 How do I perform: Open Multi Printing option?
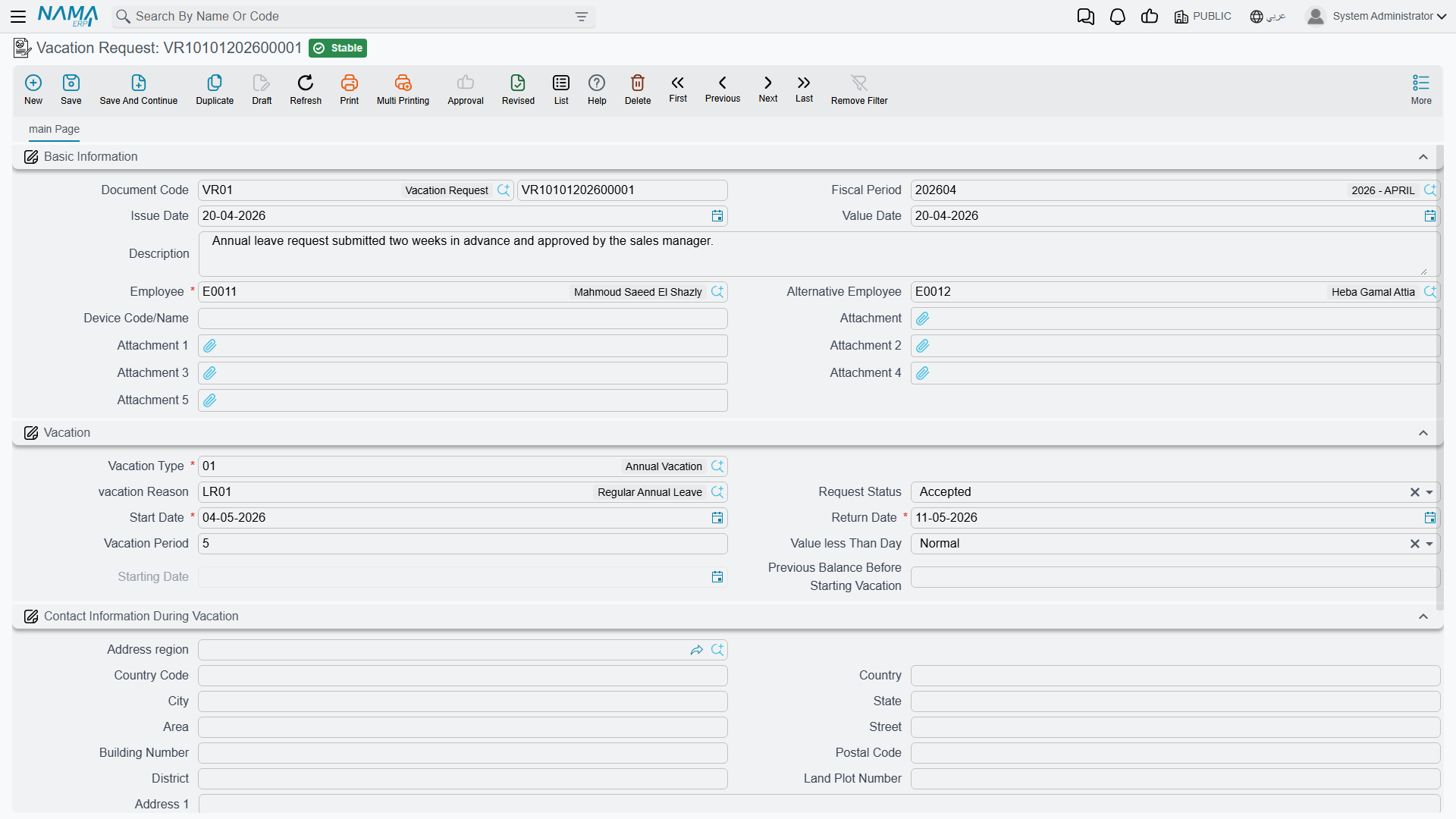403,89
